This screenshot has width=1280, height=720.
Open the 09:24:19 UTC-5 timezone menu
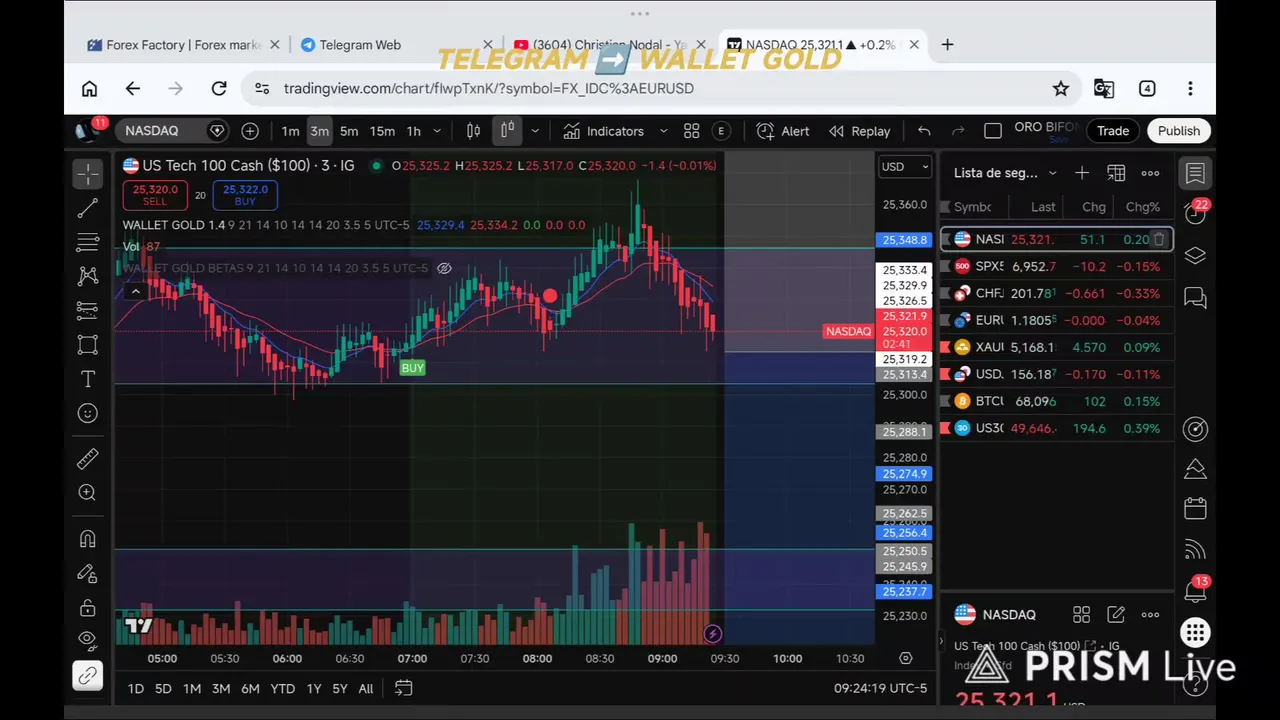point(880,688)
